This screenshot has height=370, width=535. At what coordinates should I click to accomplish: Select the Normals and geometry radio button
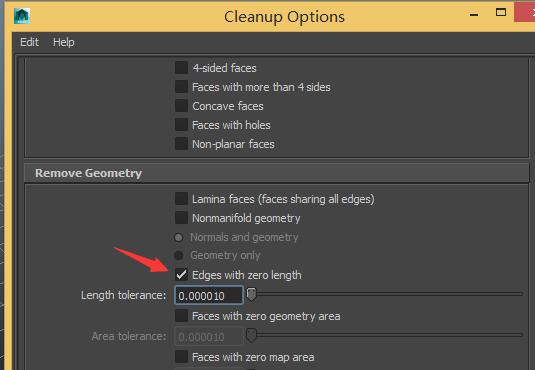click(178, 237)
